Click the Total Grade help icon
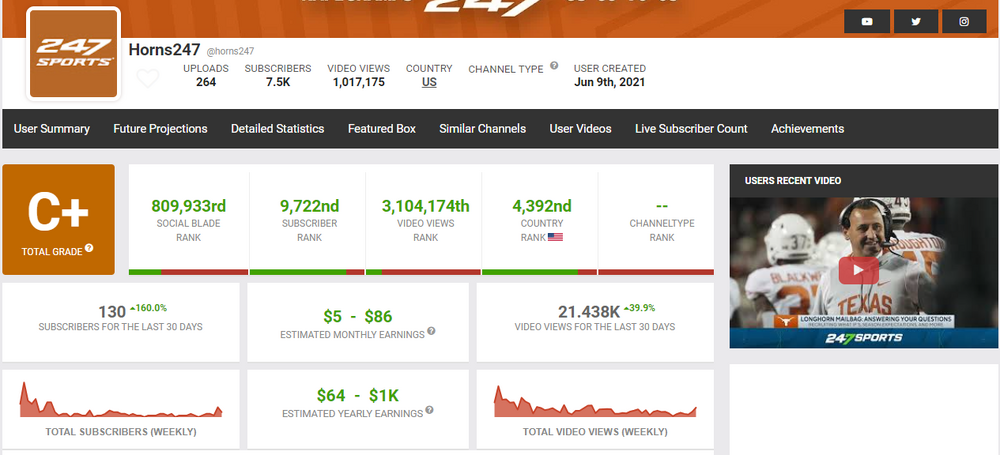The image size is (1000, 455). click(x=89, y=247)
